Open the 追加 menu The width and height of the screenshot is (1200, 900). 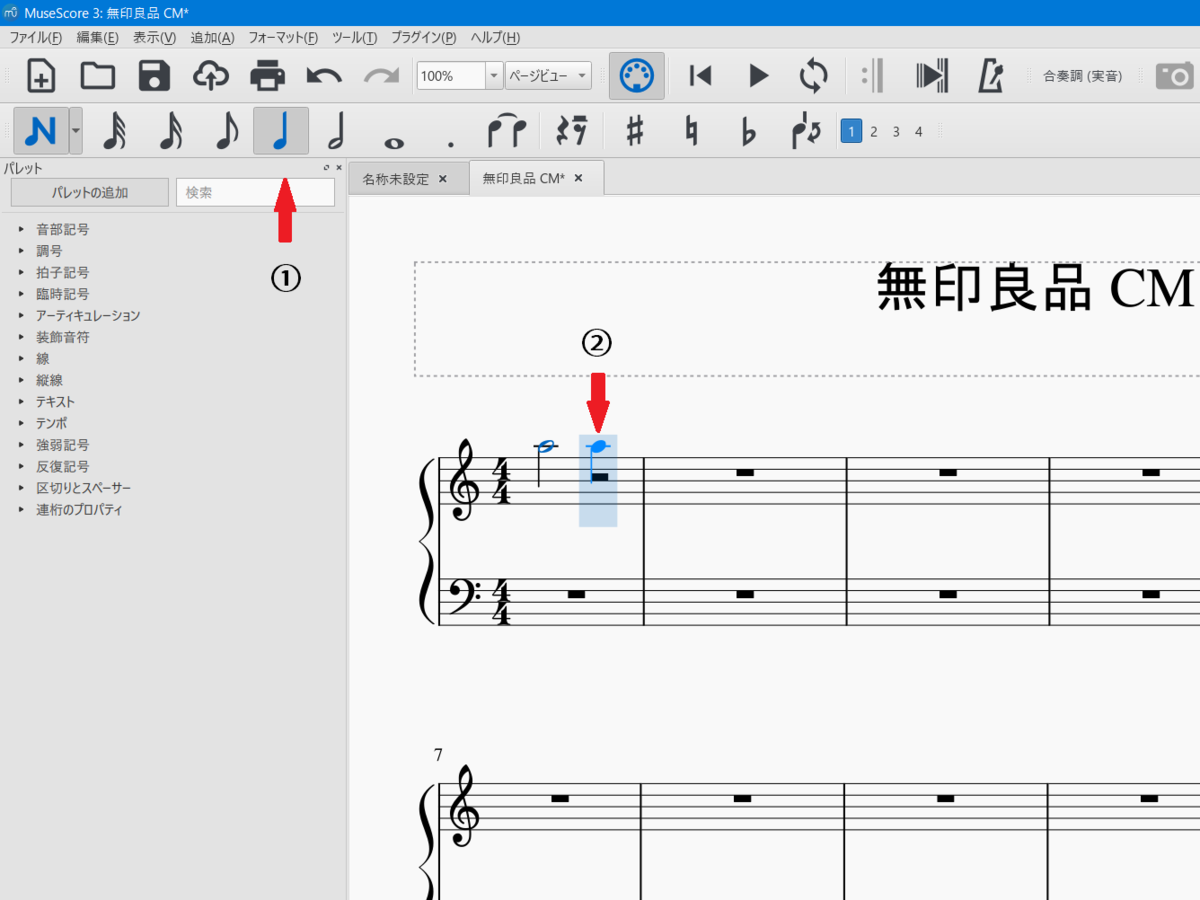click(212, 38)
